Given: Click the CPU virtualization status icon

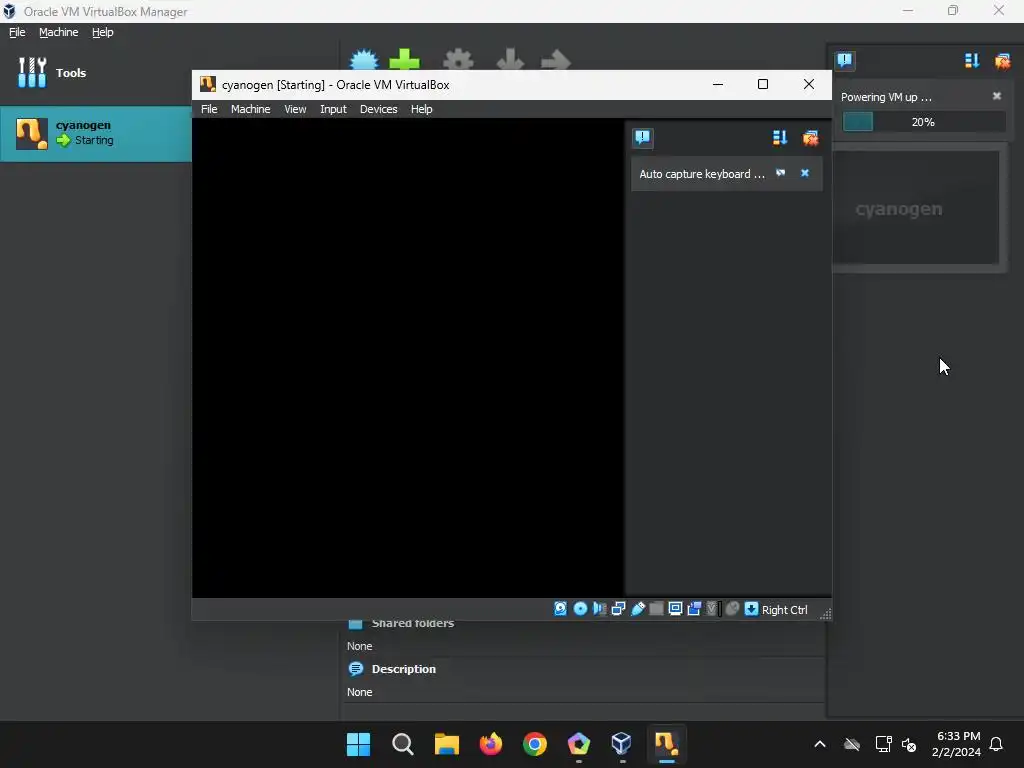Looking at the screenshot, I should pyautogui.click(x=712, y=609).
